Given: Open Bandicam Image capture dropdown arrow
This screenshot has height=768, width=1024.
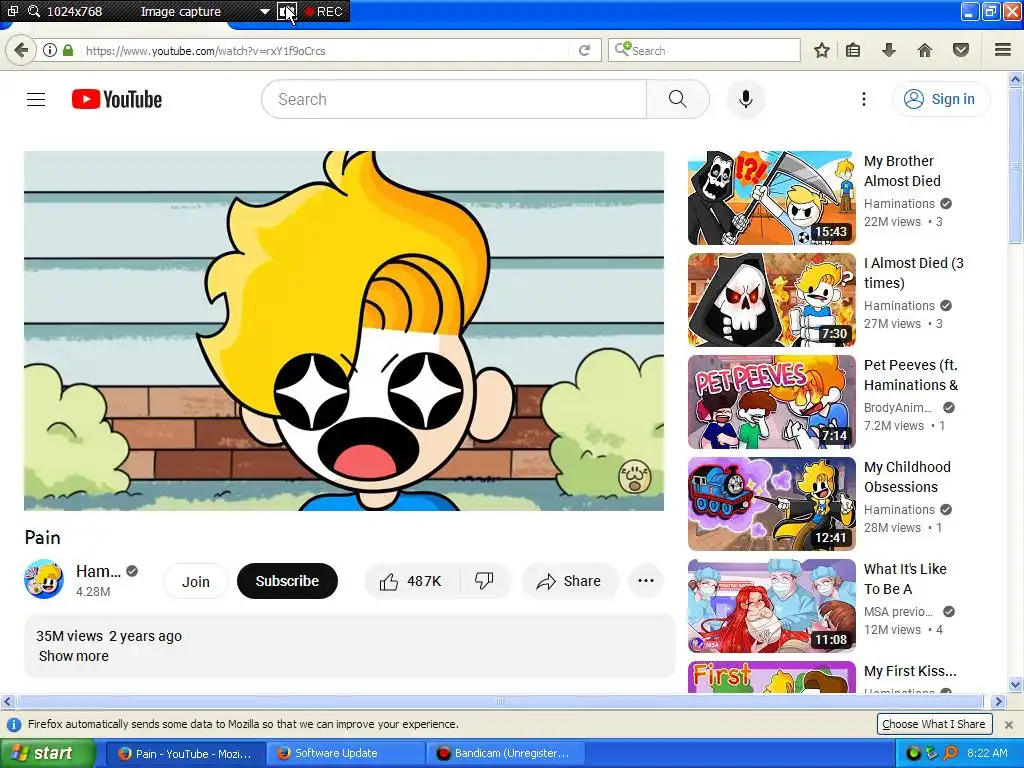Looking at the screenshot, I should [x=264, y=11].
